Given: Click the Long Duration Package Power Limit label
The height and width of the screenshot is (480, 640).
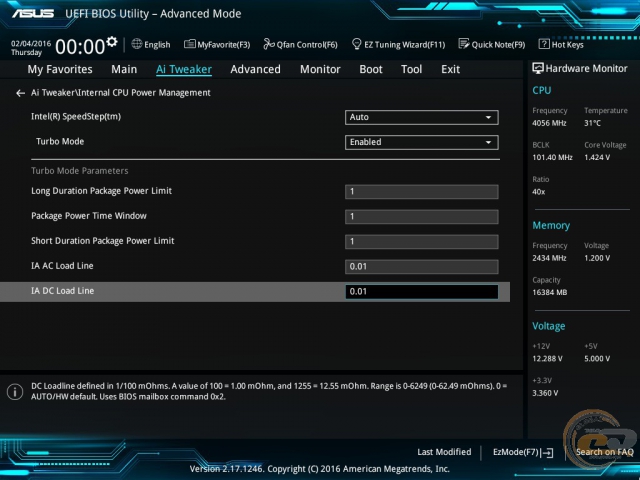Looking at the screenshot, I should tap(101, 191).
